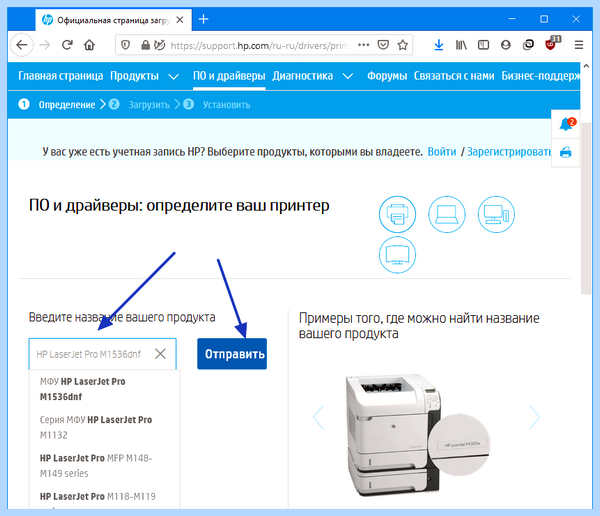Open Связаться с нами nav item

[x=454, y=76]
